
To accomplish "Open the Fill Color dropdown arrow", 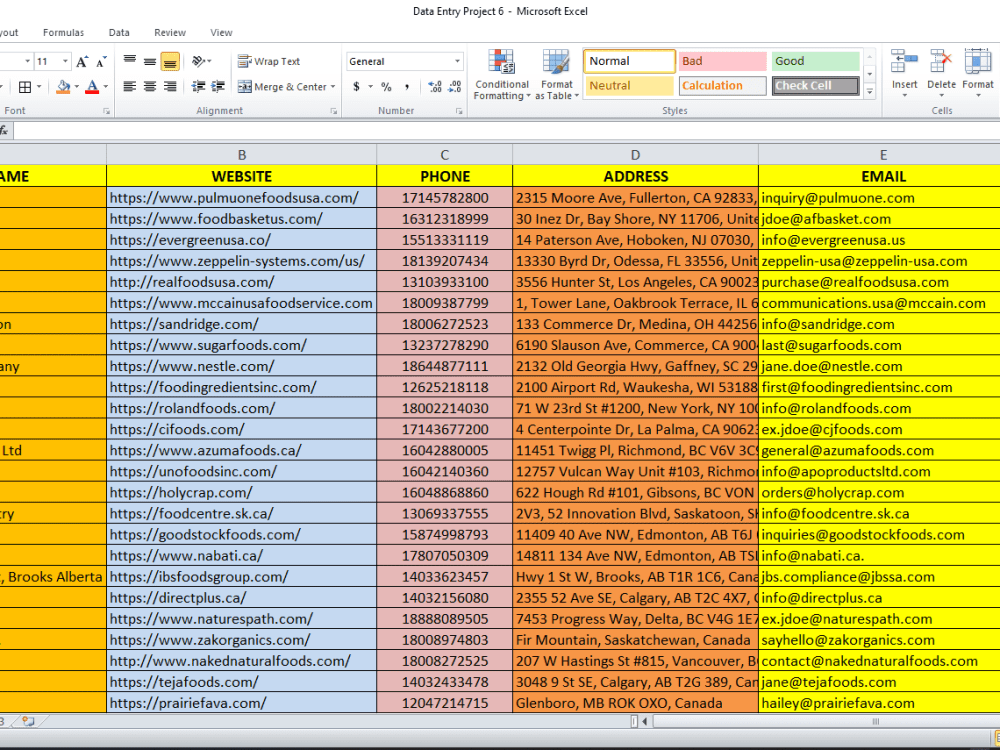I will click(77, 87).
